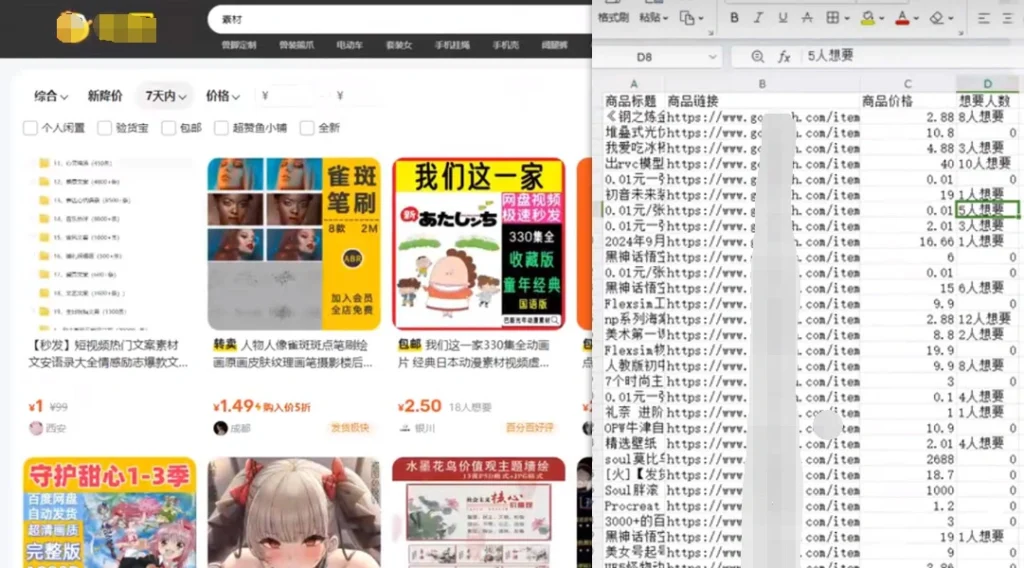Click the 想要人数 header cell
Image resolution: width=1024 pixels, height=568 pixels.
(985, 101)
